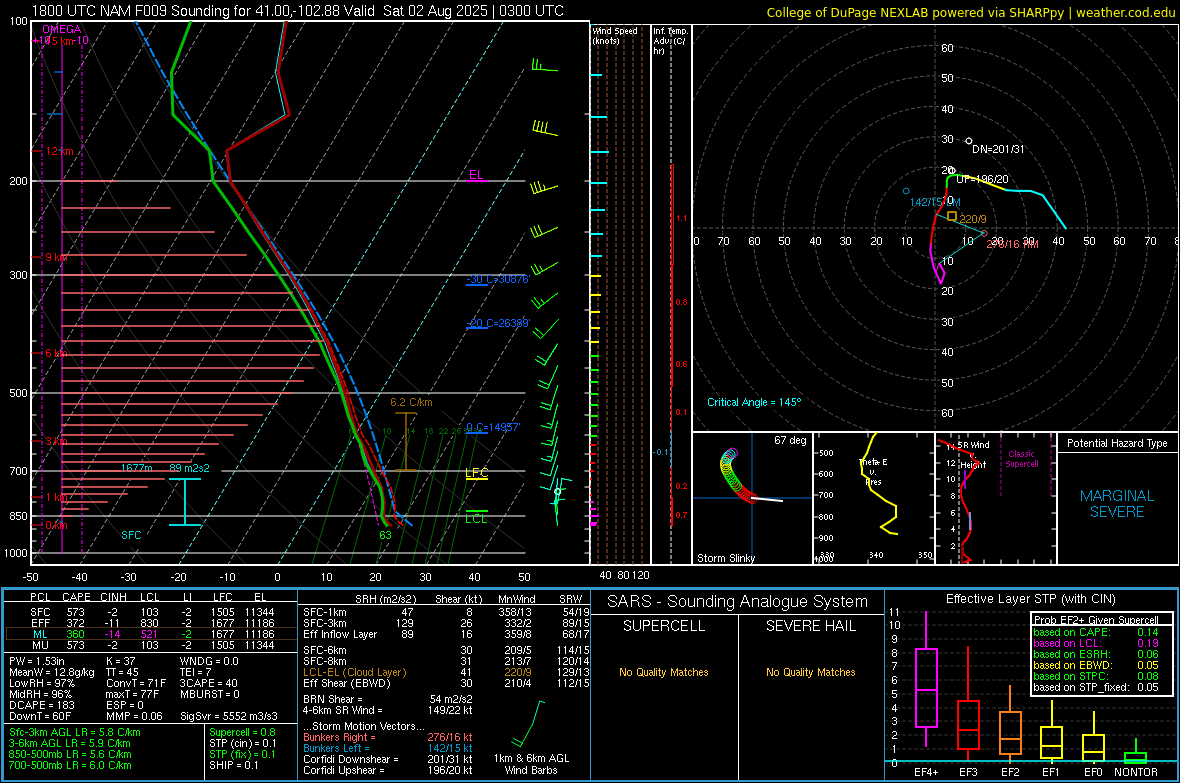1180x783 pixels.
Task: Click the 'based on ESRH' probability row
Action: point(1096,654)
